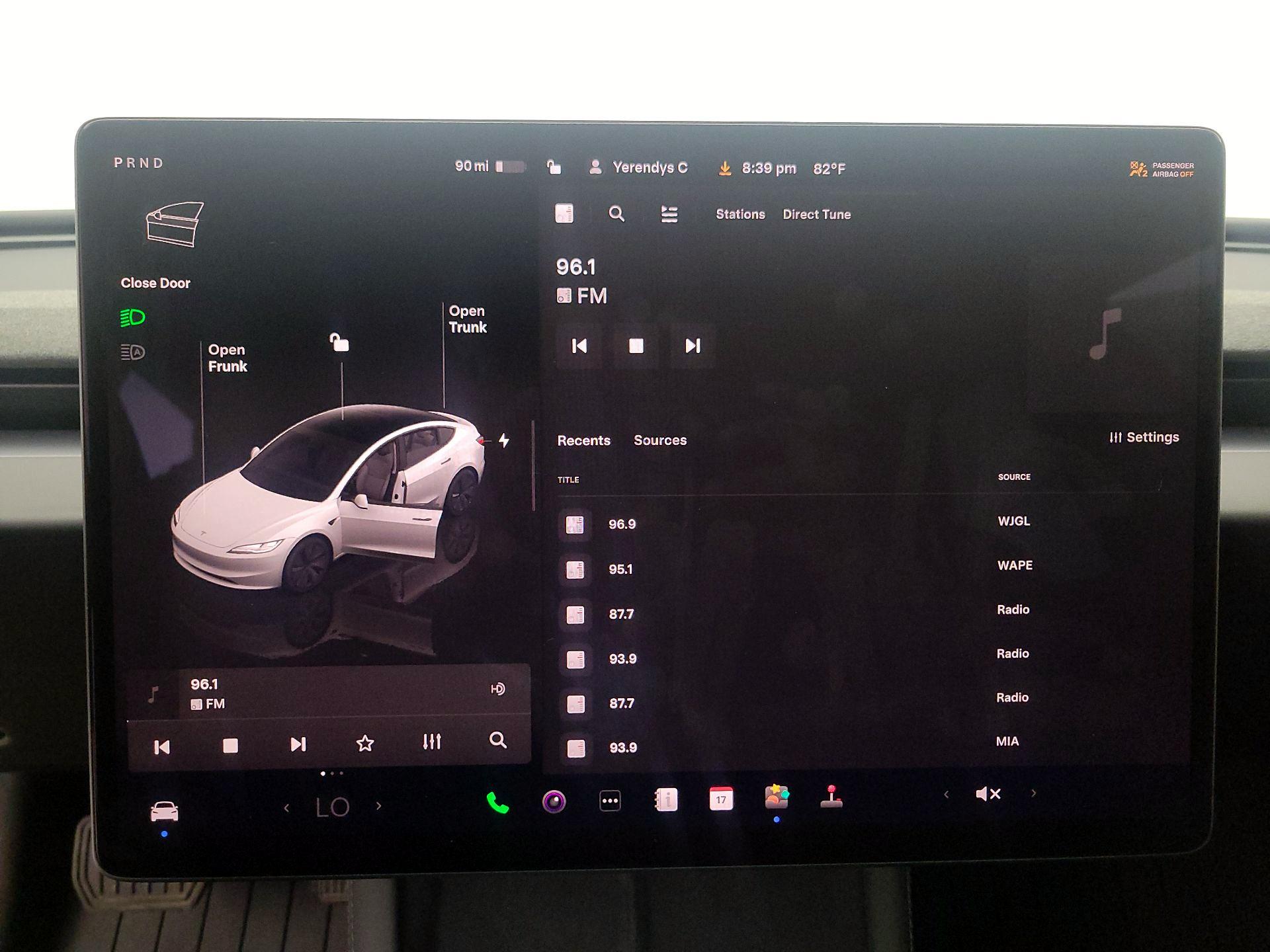Decrease temperature with left chevron
Image resolution: width=1270 pixels, height=952 pixels.
pyautogui.click(x=286, y=807)
